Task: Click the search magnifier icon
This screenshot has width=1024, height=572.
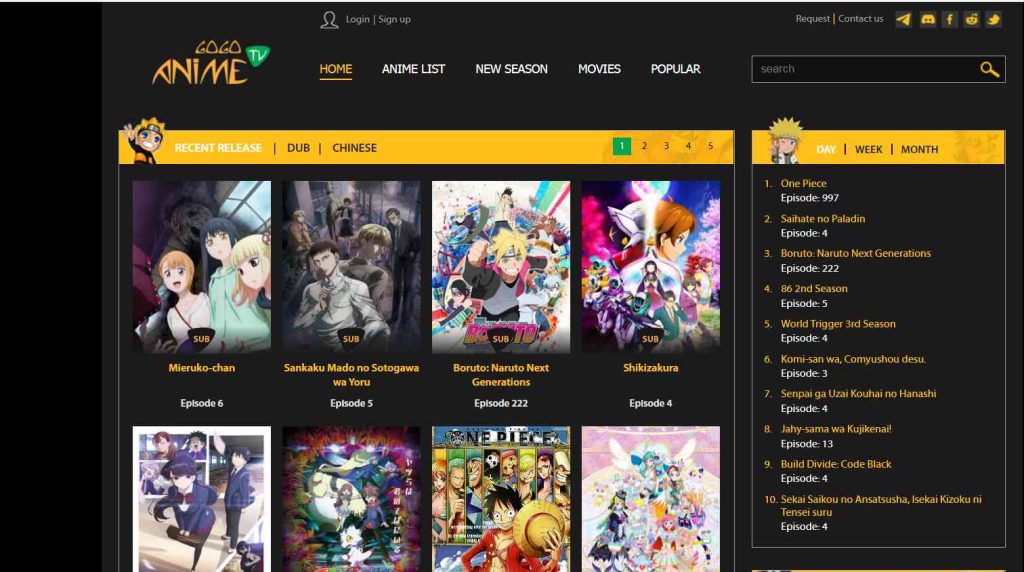Action: [x=989, y=69]
